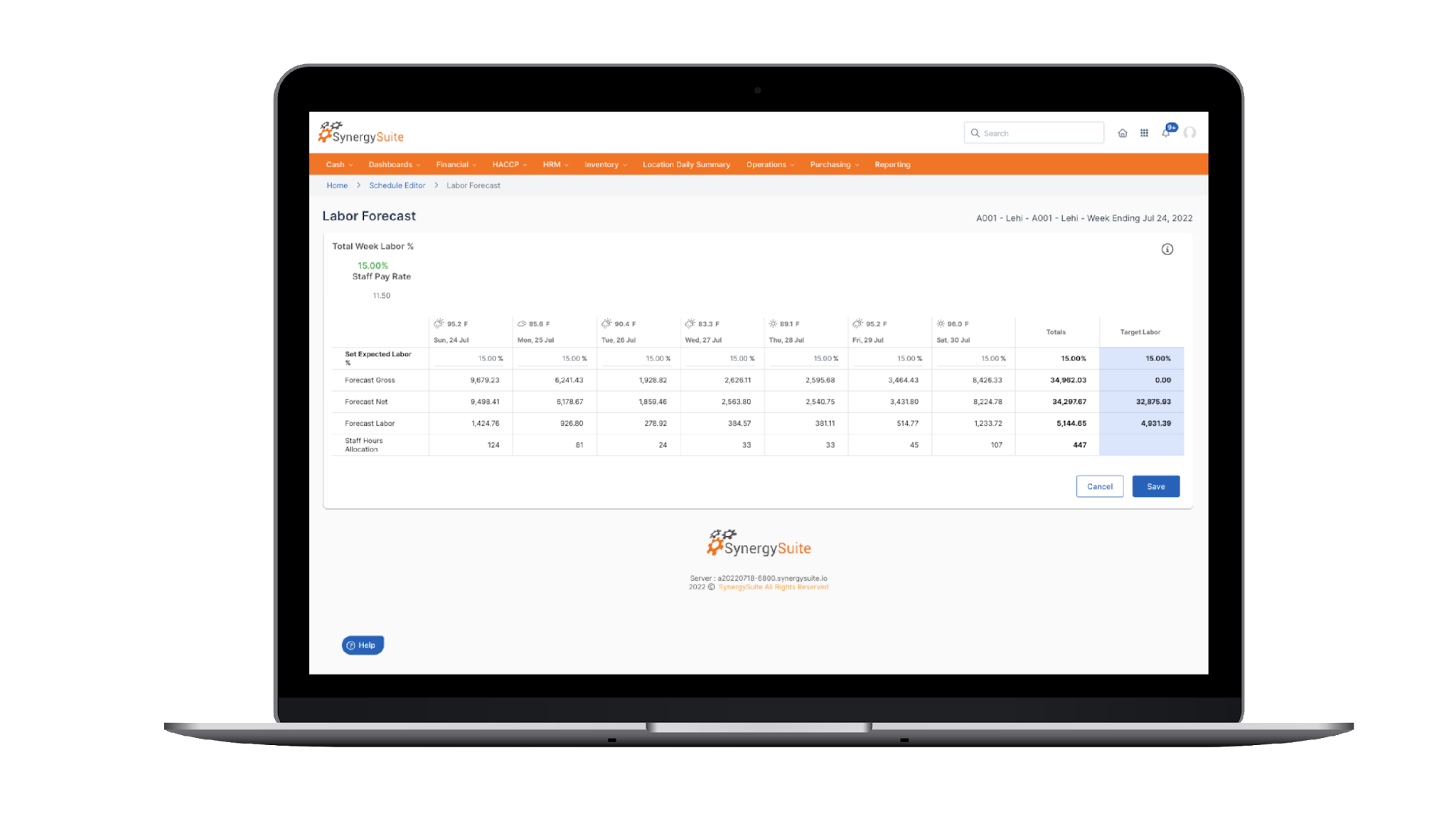Click the grid/apps icon in header
This screenshot has width=1456, height=819.
(1144, 133)
